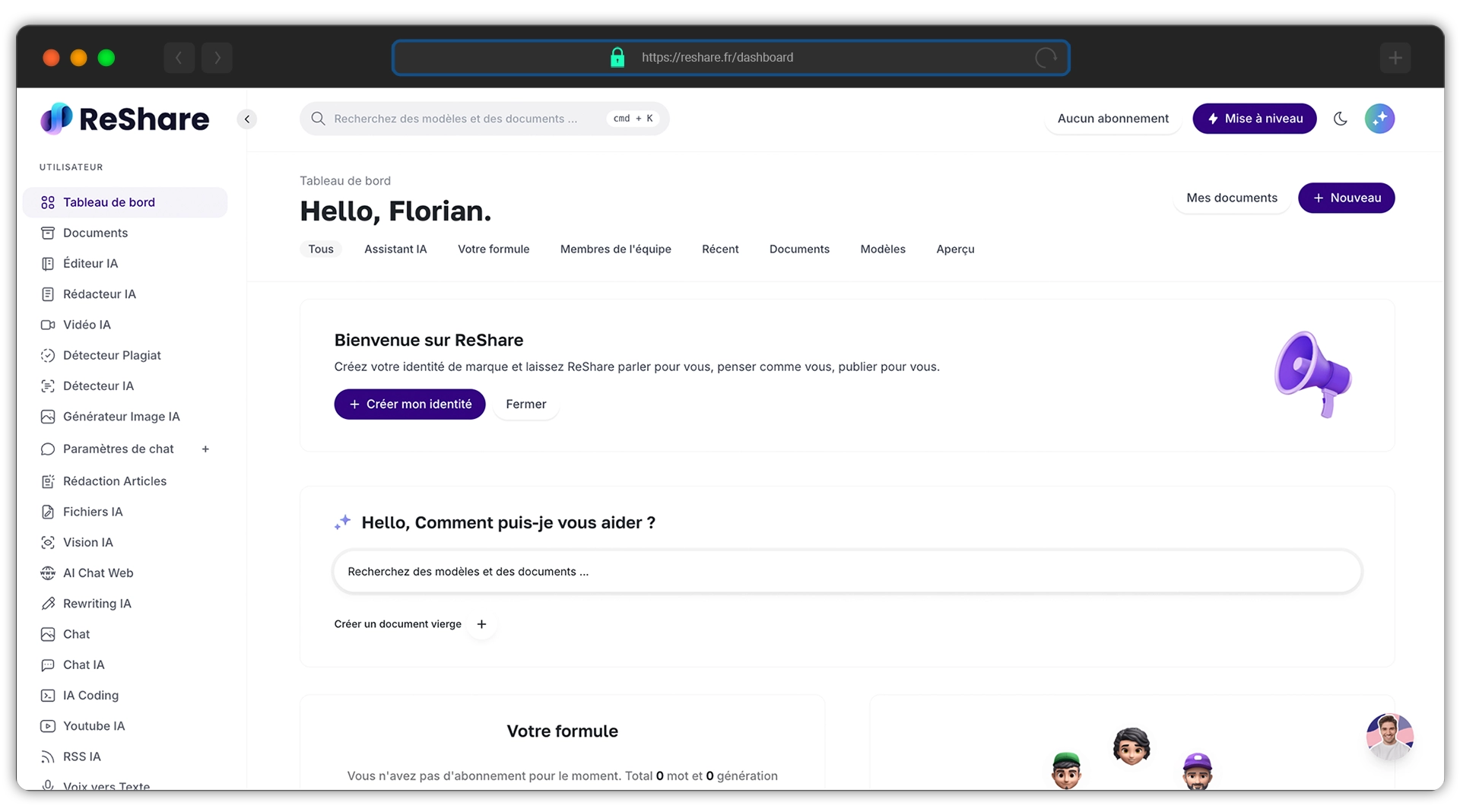This screenshot has height=812, width=1460.
Task: Go to Membres de l'équipe tab
Action: point(616,249)
